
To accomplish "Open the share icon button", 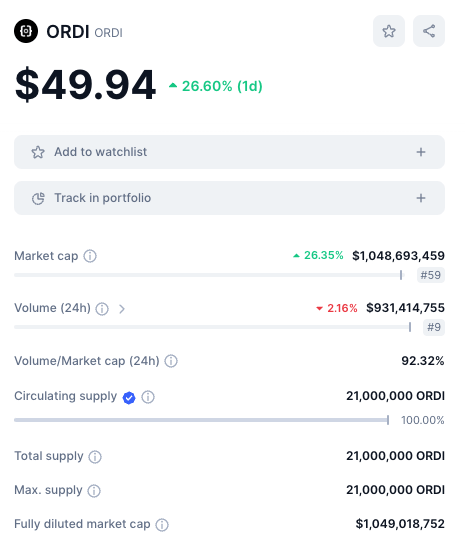I will [429, 31].
